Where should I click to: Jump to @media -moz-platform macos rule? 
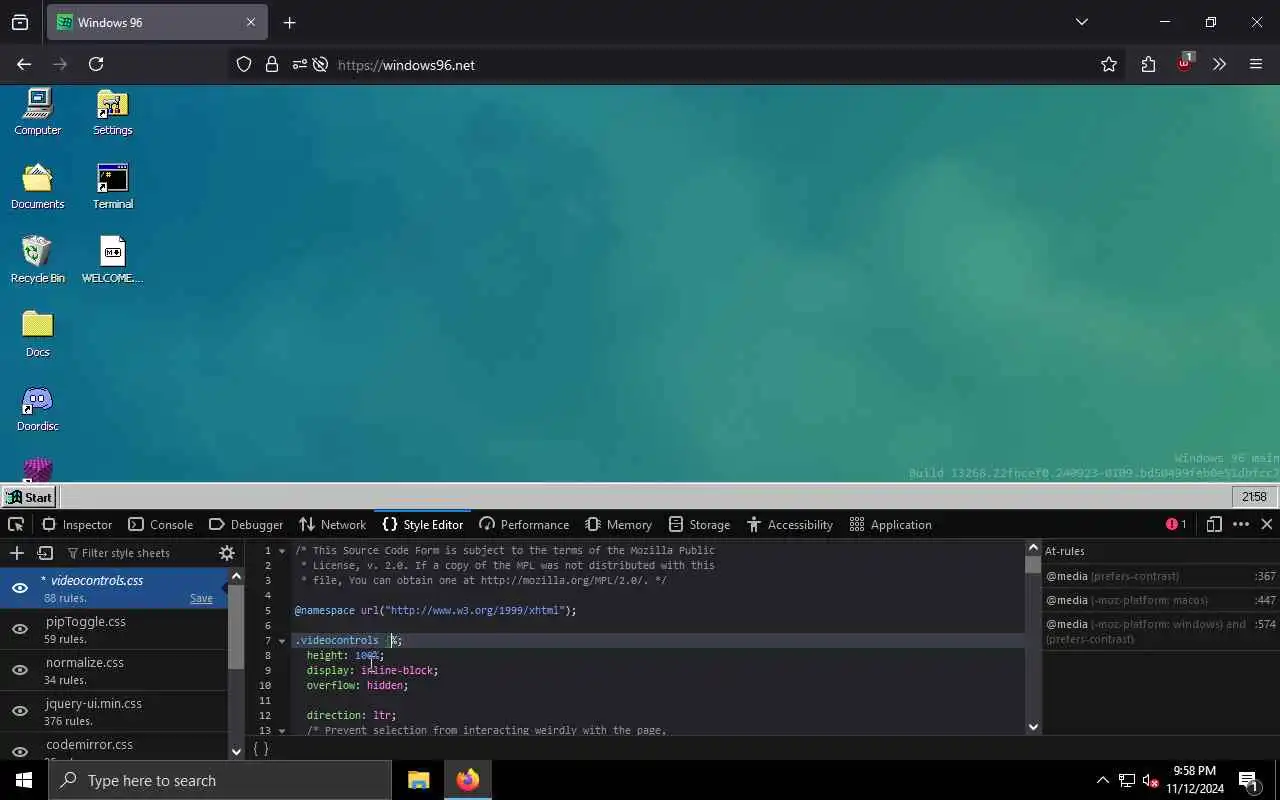1161,600
